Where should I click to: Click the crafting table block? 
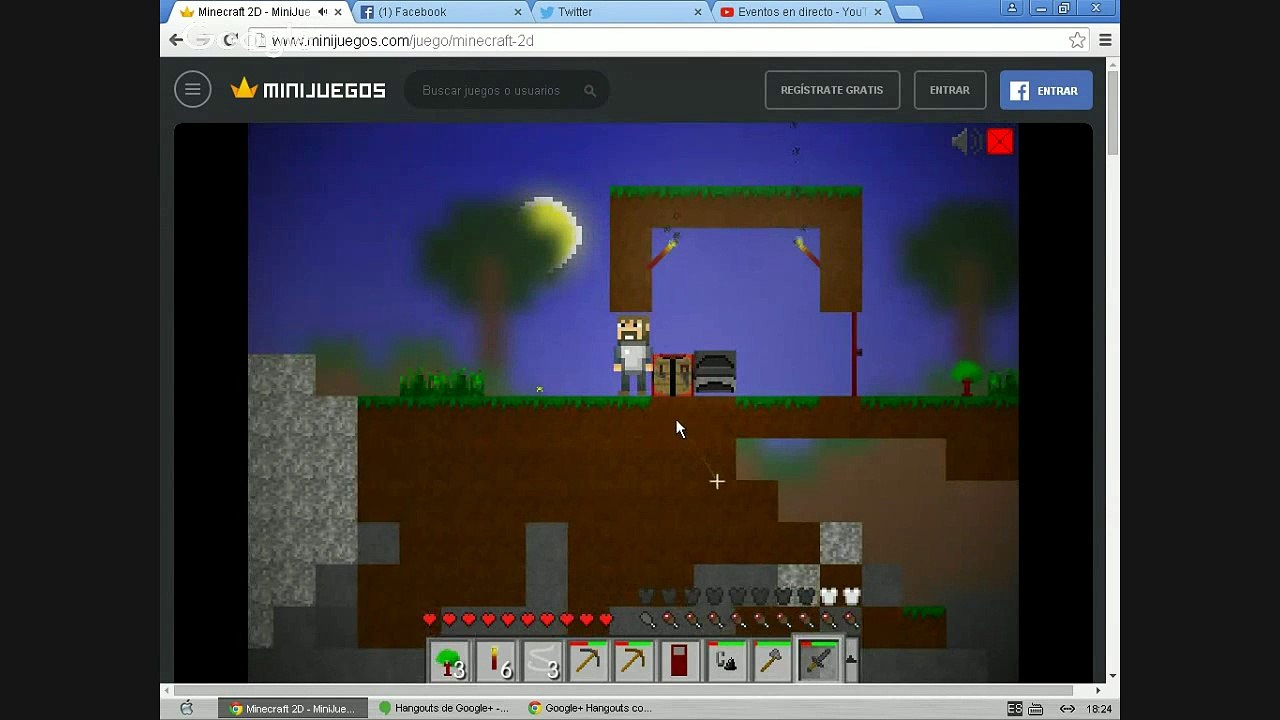[673, 375]
